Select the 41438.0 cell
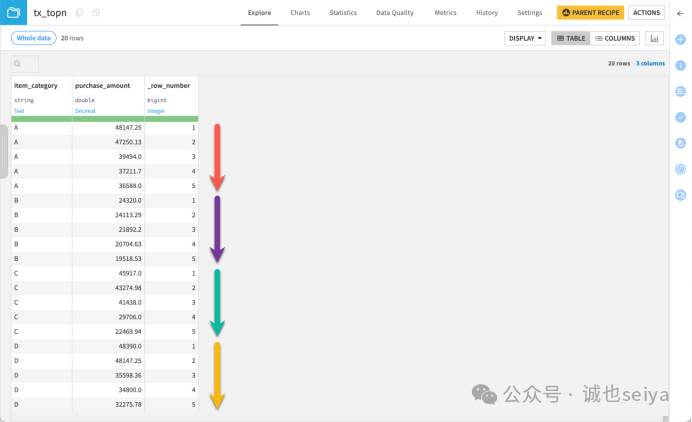 (108, 302)
